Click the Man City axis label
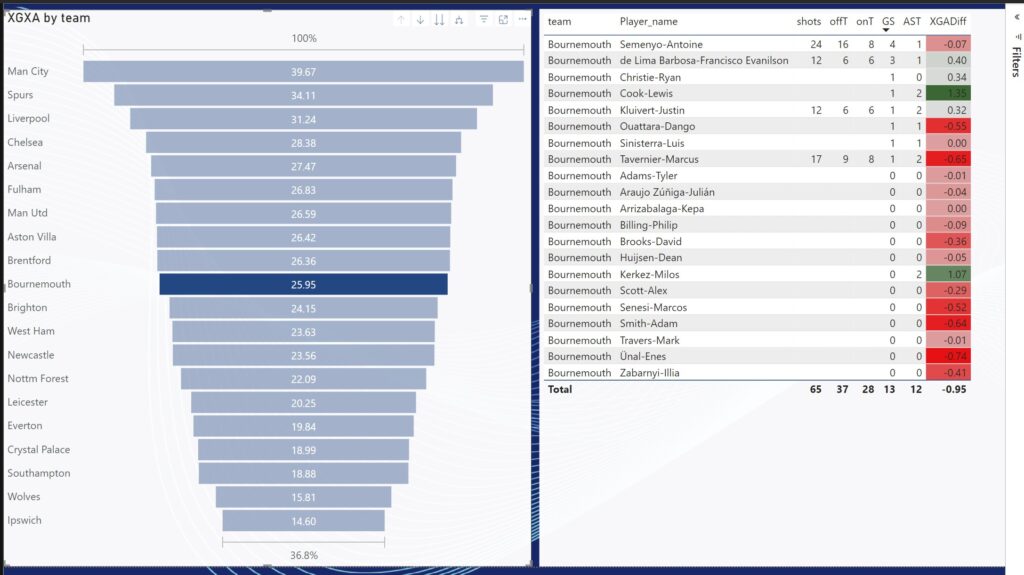This screenshot has width=1024, height=575. point(28,71)
